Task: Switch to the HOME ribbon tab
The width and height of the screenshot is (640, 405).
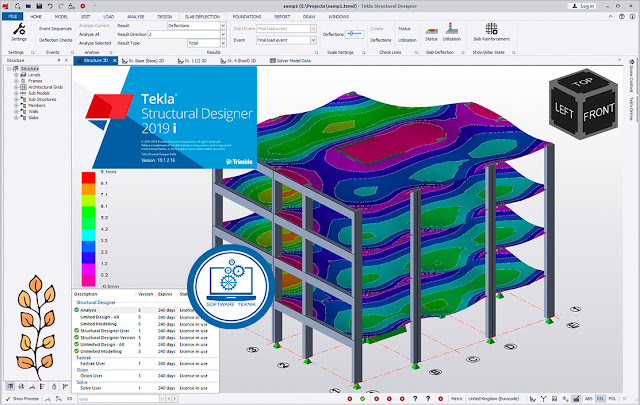Action: click(x=36, y=17)
